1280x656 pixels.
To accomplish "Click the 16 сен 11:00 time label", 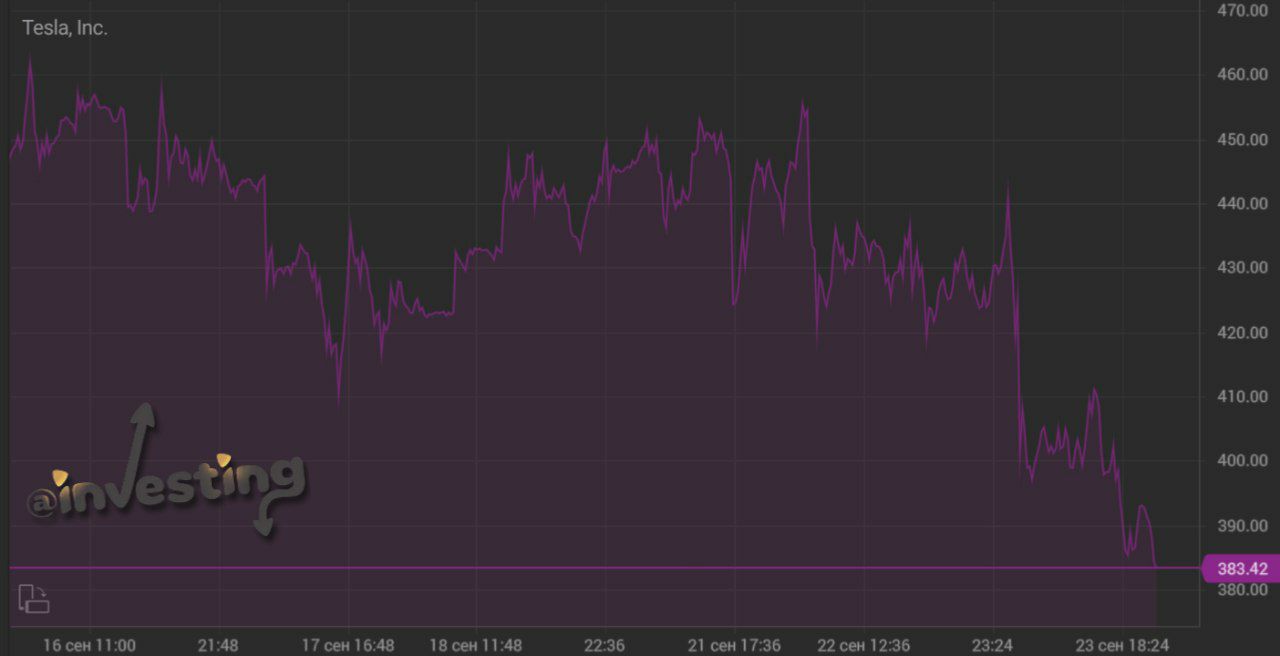I will 89,645.
